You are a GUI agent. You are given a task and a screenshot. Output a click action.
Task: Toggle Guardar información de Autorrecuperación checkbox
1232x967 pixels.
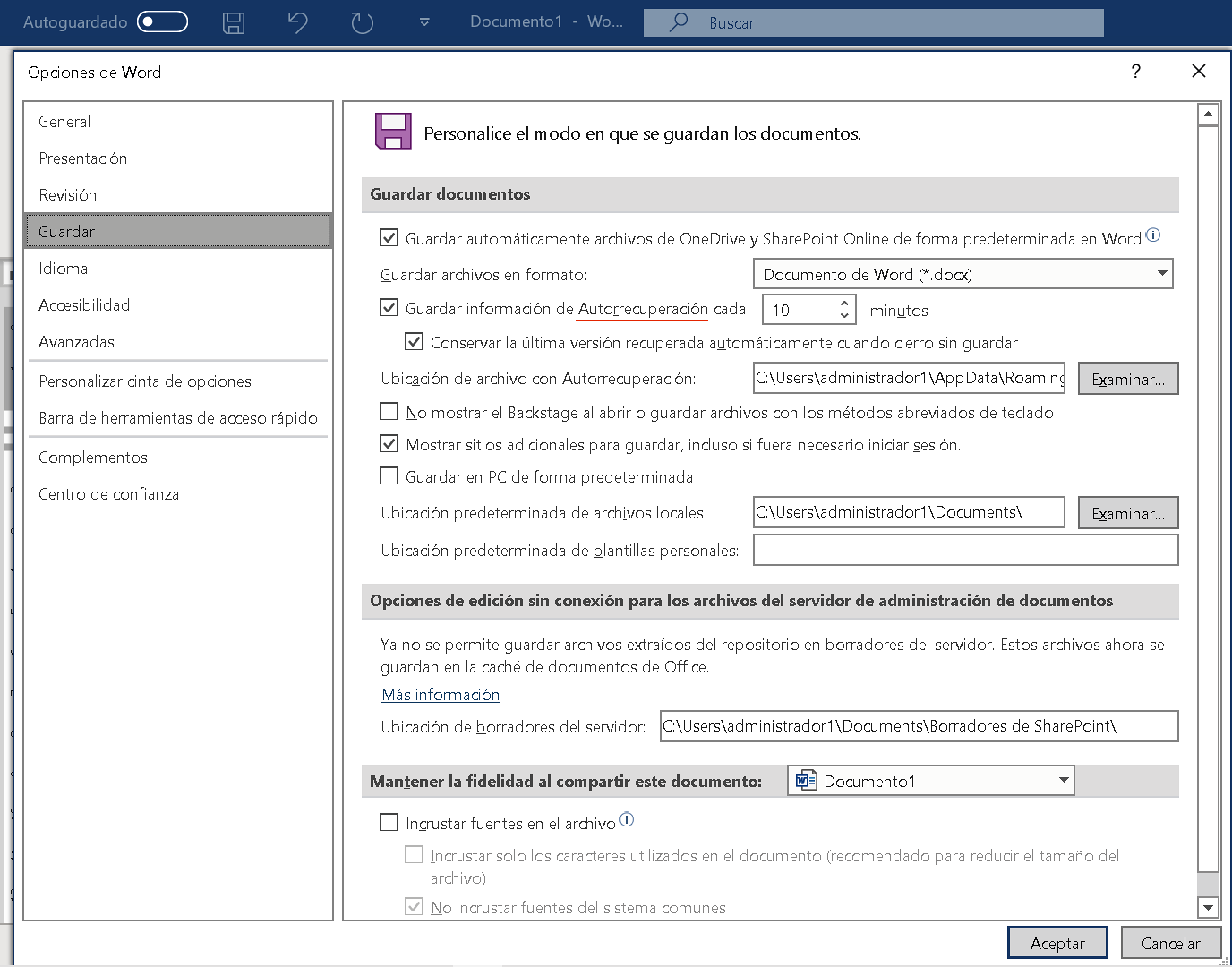389,308
